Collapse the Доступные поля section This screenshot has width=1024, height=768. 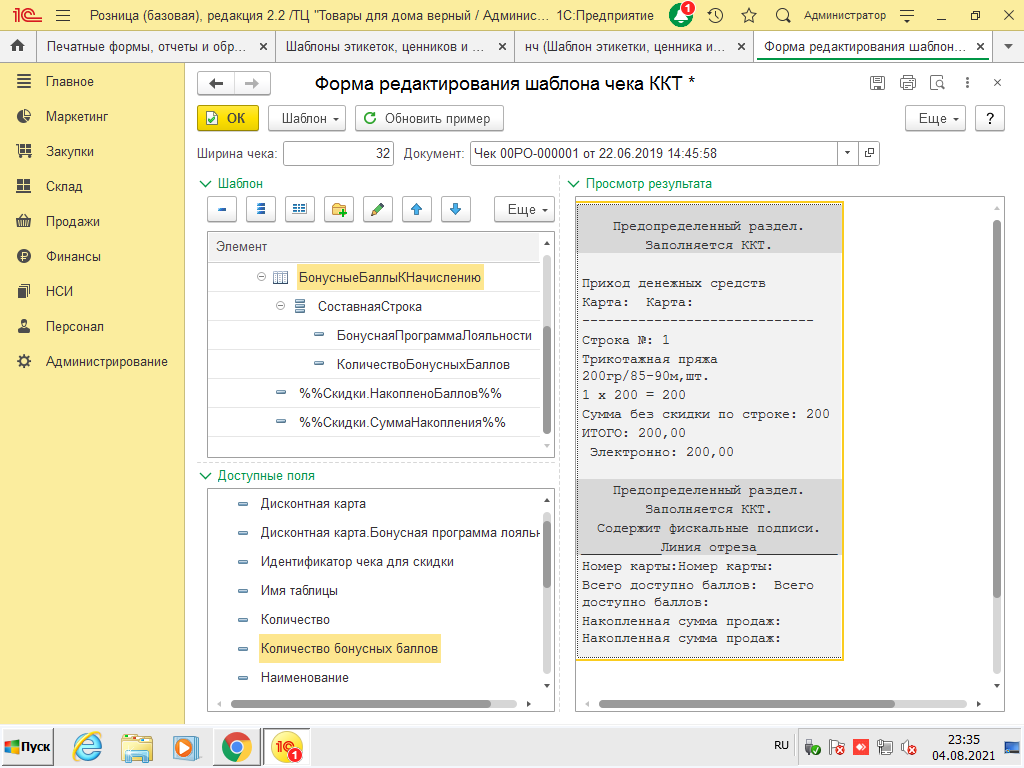[207, 476]
